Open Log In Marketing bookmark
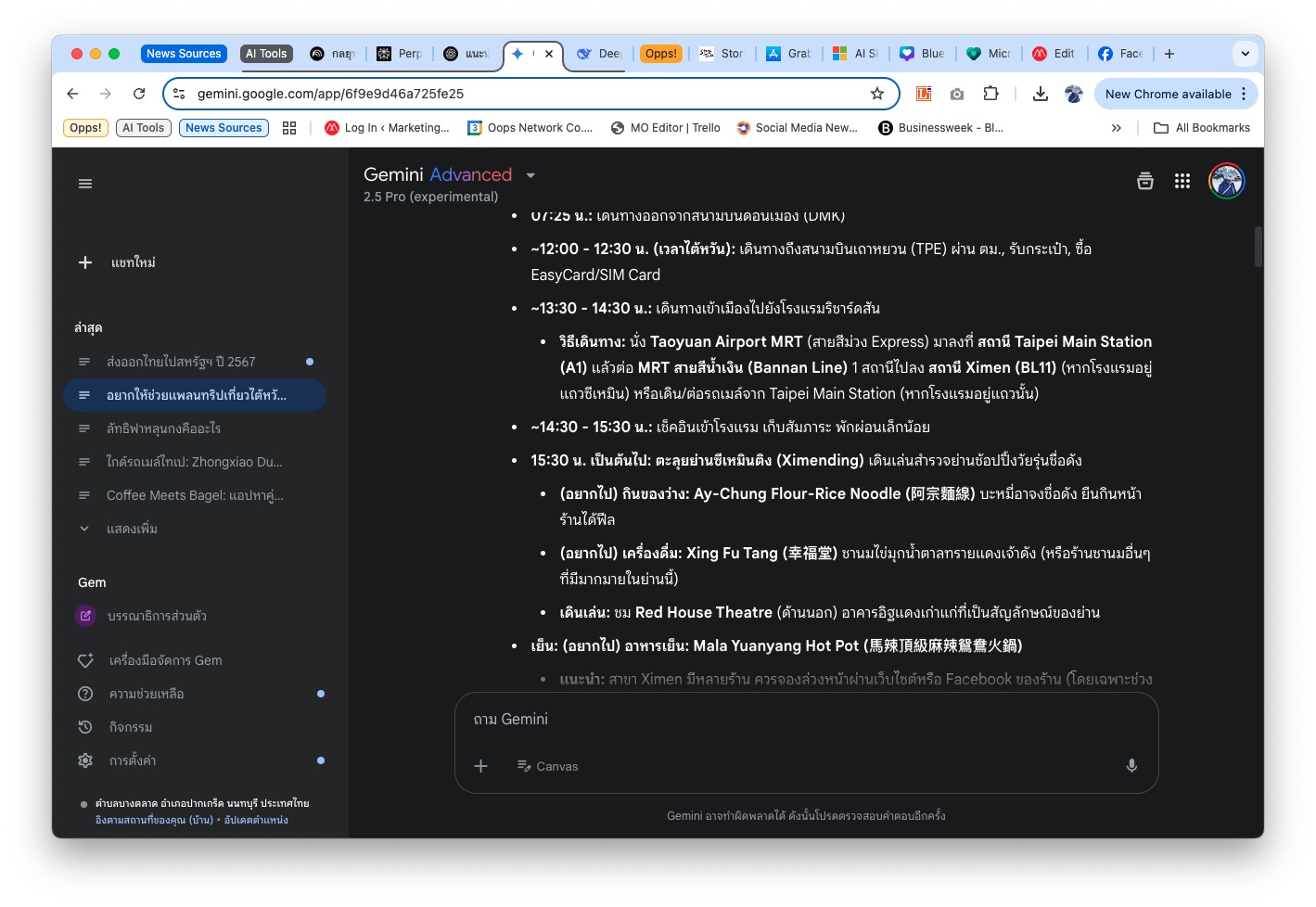 click(x=387, y=128)
